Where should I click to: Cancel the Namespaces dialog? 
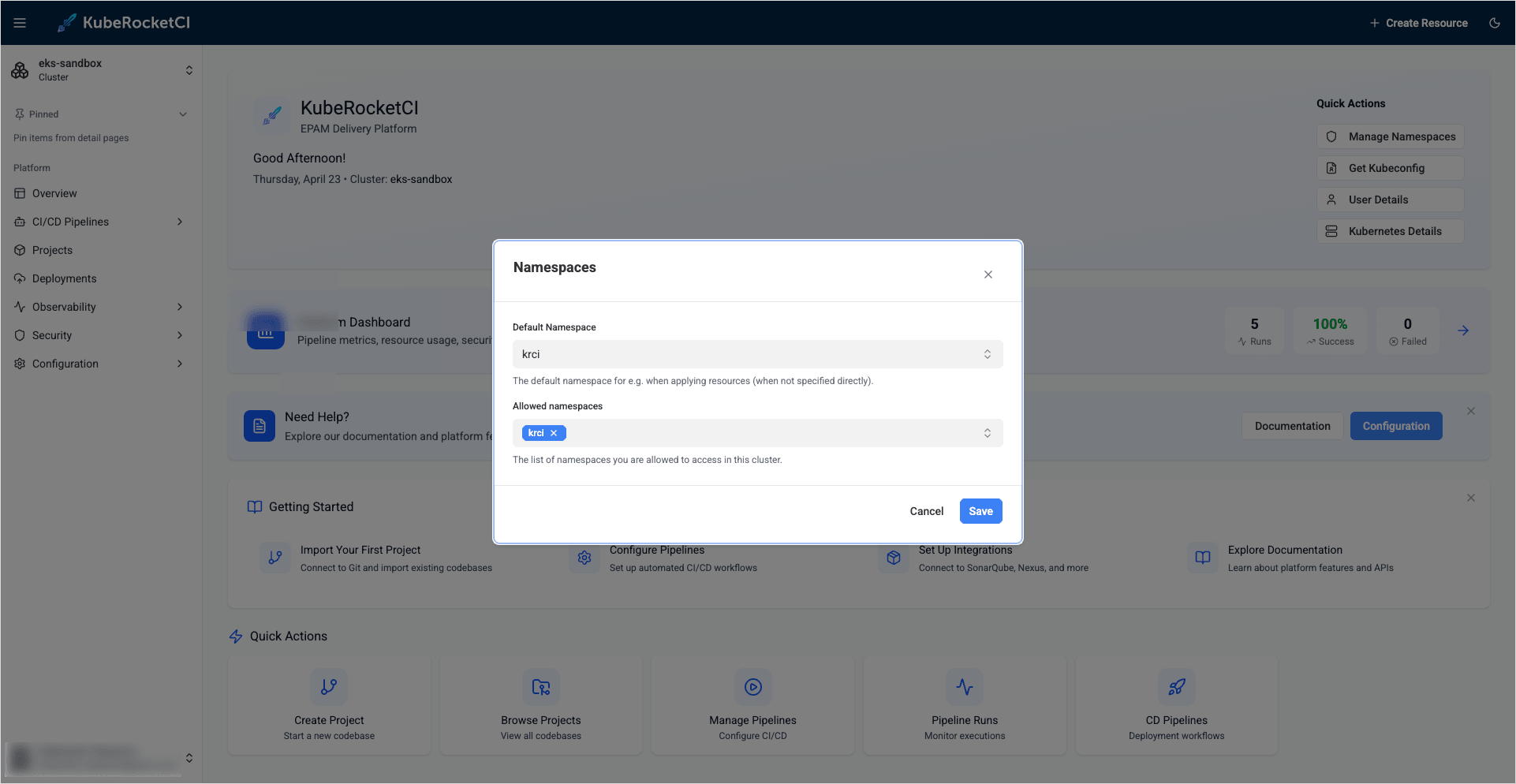[926, 510]
